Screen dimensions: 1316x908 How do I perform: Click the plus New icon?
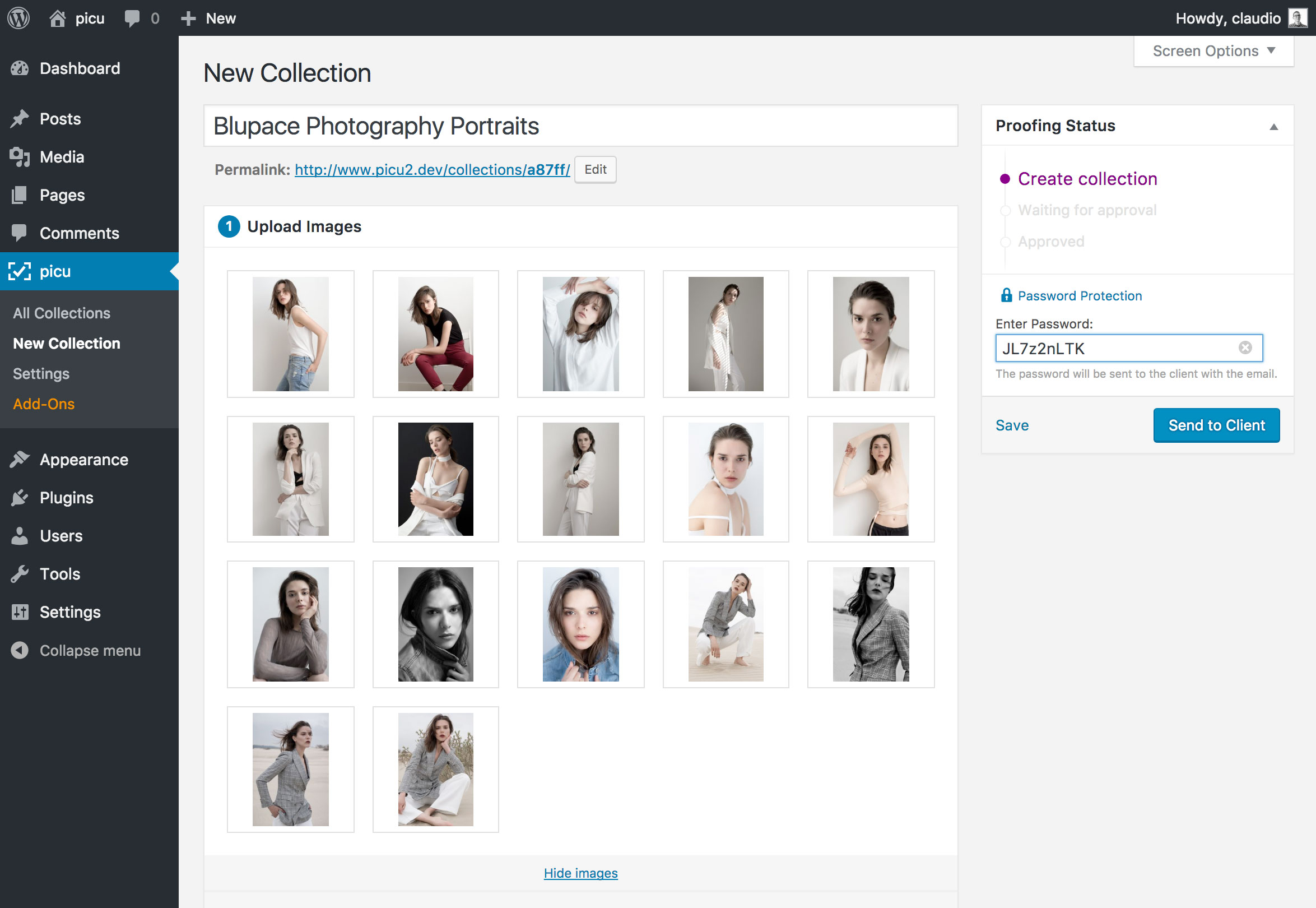[188, 18]
